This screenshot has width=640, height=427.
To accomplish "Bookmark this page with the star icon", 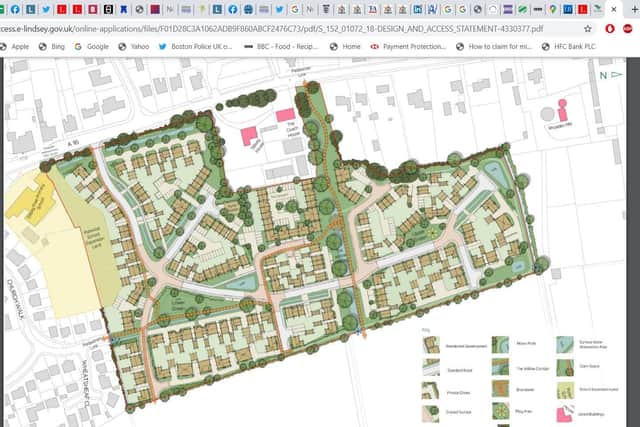I will click(588, 29).
